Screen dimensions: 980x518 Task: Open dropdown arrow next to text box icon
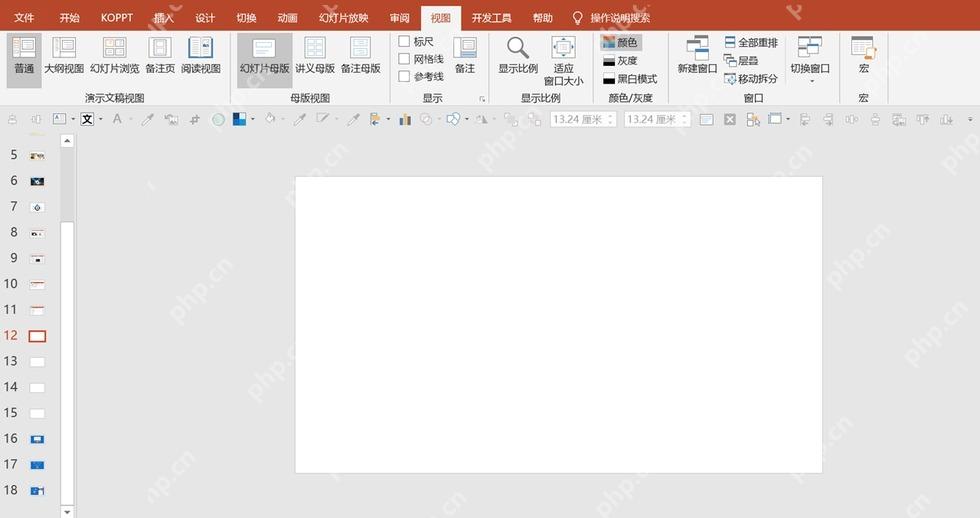(72, 119)
